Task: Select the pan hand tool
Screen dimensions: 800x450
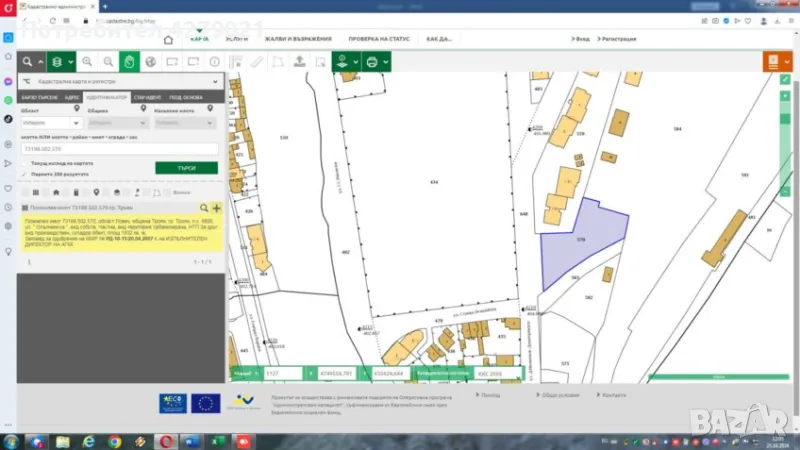Action: 130,62
